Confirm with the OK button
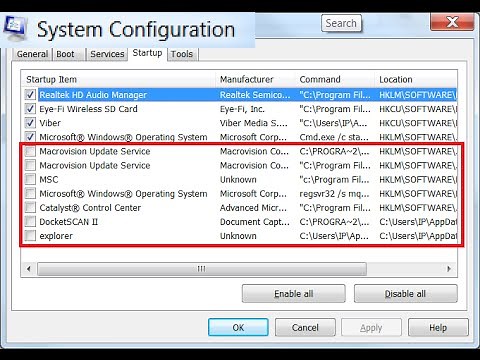This screenshot has height=360, width=480. point(238,327)
